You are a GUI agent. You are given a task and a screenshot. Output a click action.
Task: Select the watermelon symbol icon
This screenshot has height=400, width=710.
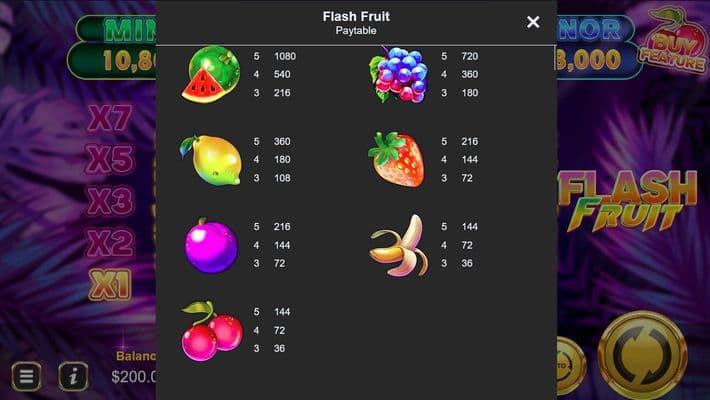coord(211,74)
